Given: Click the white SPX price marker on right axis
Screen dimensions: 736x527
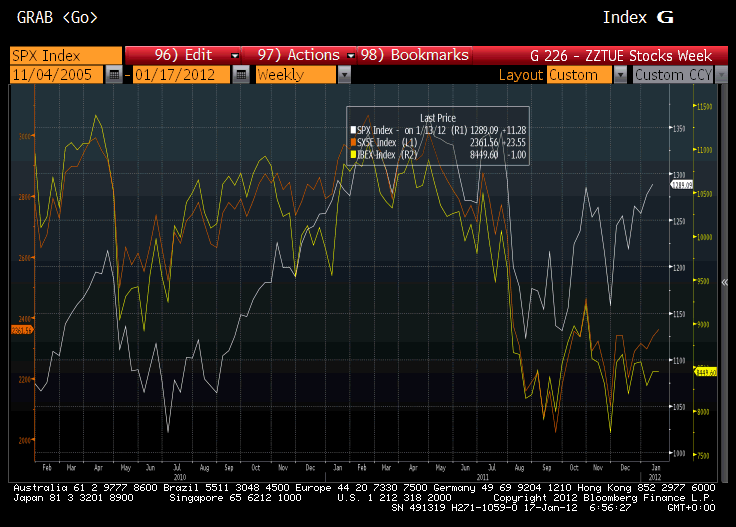Looking at the screenshot, I should pos(682,185).
